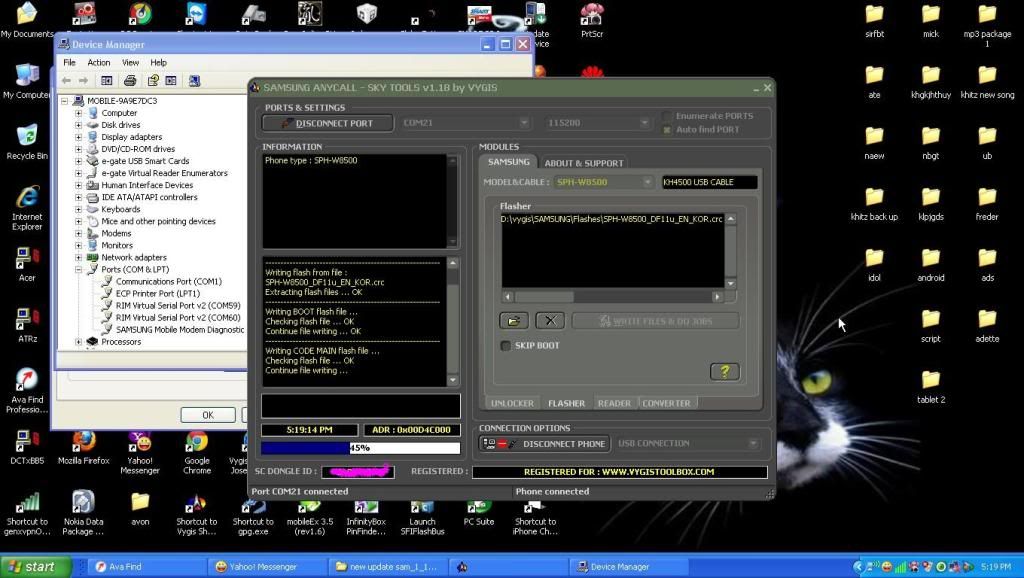Click the yellow question mark help button
1024x578 pixels.
pos(724,372)
